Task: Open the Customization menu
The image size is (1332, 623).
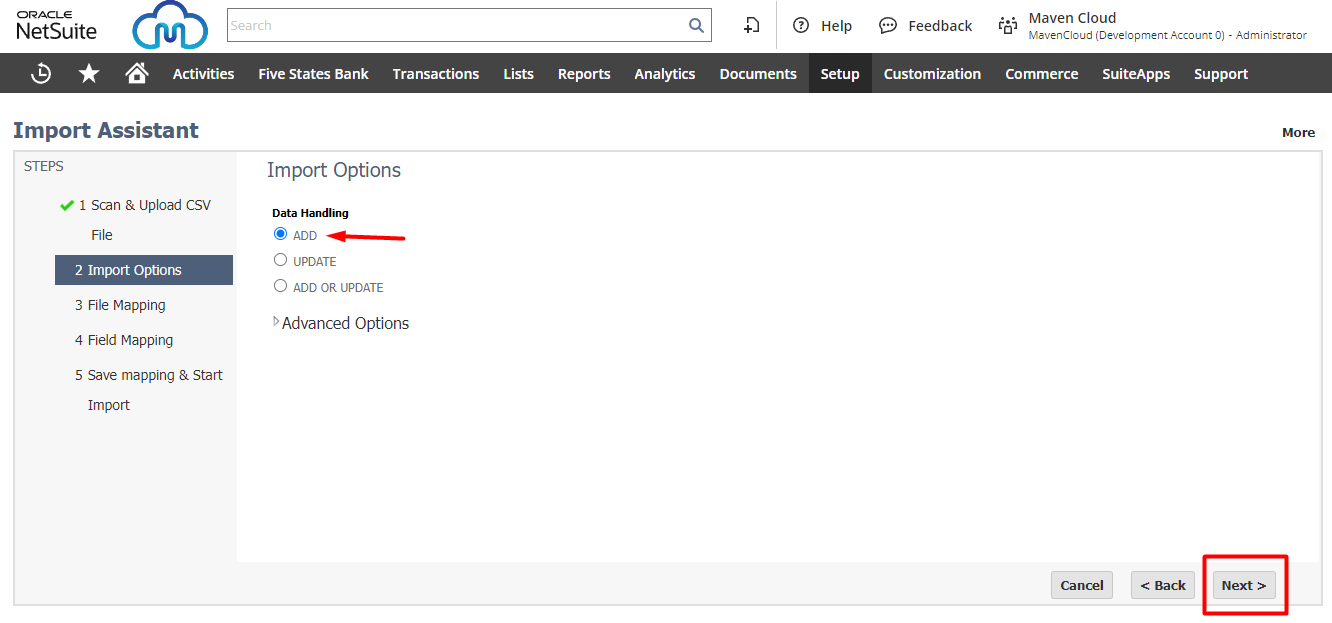Action: pyautogui.click(x=932, y=74)
